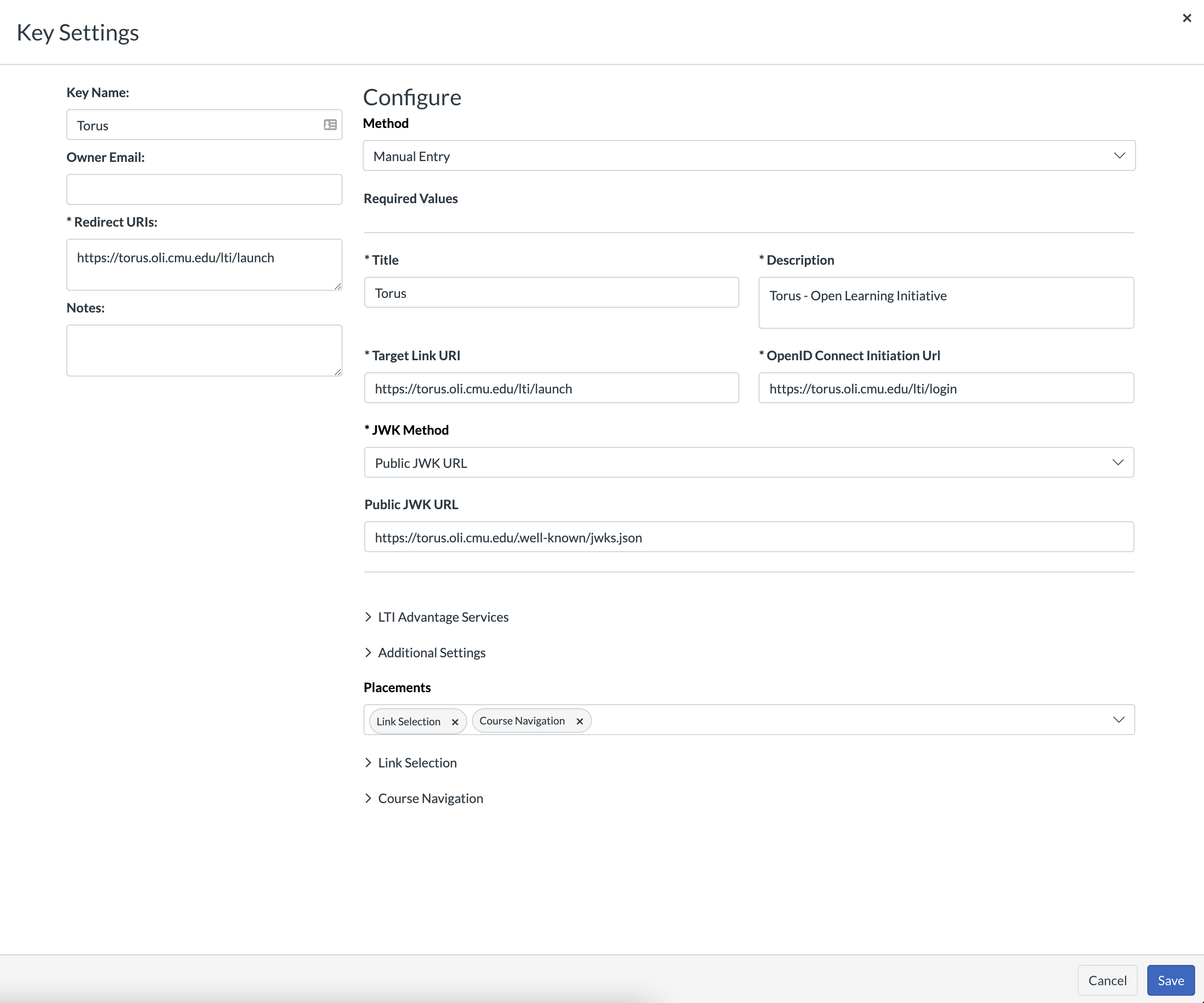Open the Method dropdown
The image size is (1204, 1003).
[x=748, y=156]
